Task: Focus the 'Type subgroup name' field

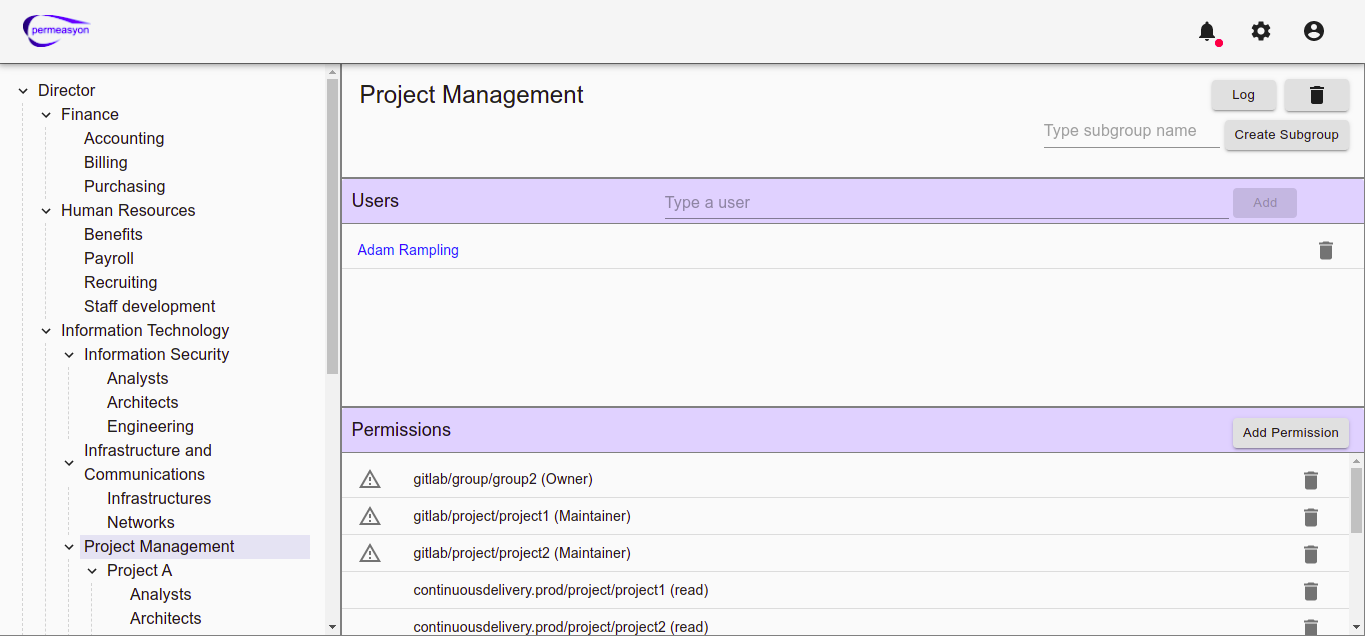Action: click(1130, 131)
